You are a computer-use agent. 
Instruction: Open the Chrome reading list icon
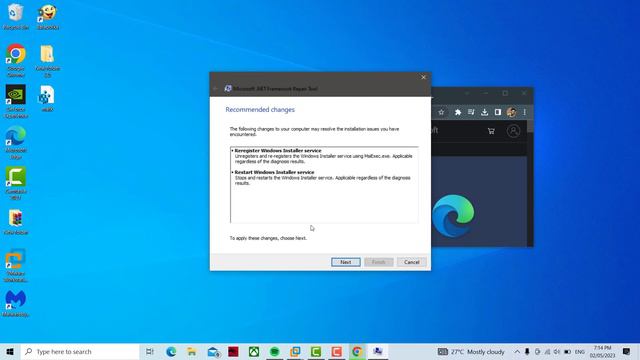[471, 112]
